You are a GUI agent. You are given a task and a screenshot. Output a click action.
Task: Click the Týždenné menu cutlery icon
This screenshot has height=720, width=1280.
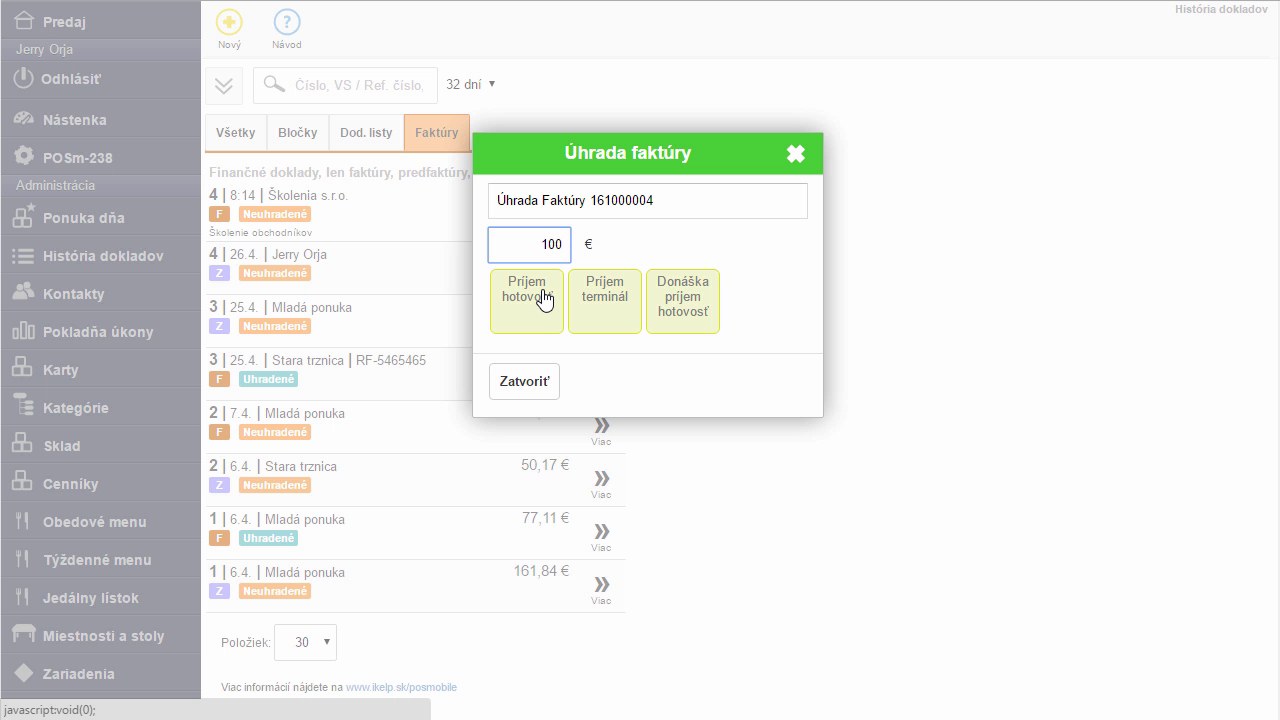(23, 559)
